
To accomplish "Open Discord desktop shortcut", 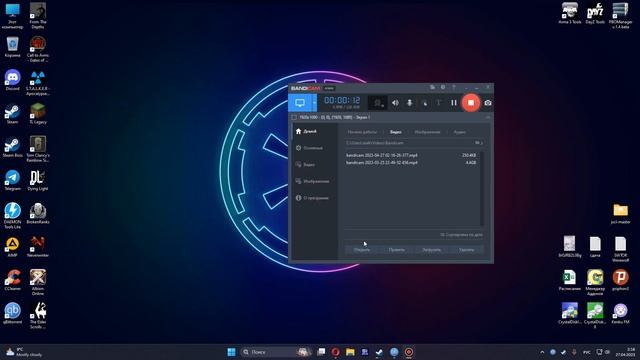I will point(12,80).
